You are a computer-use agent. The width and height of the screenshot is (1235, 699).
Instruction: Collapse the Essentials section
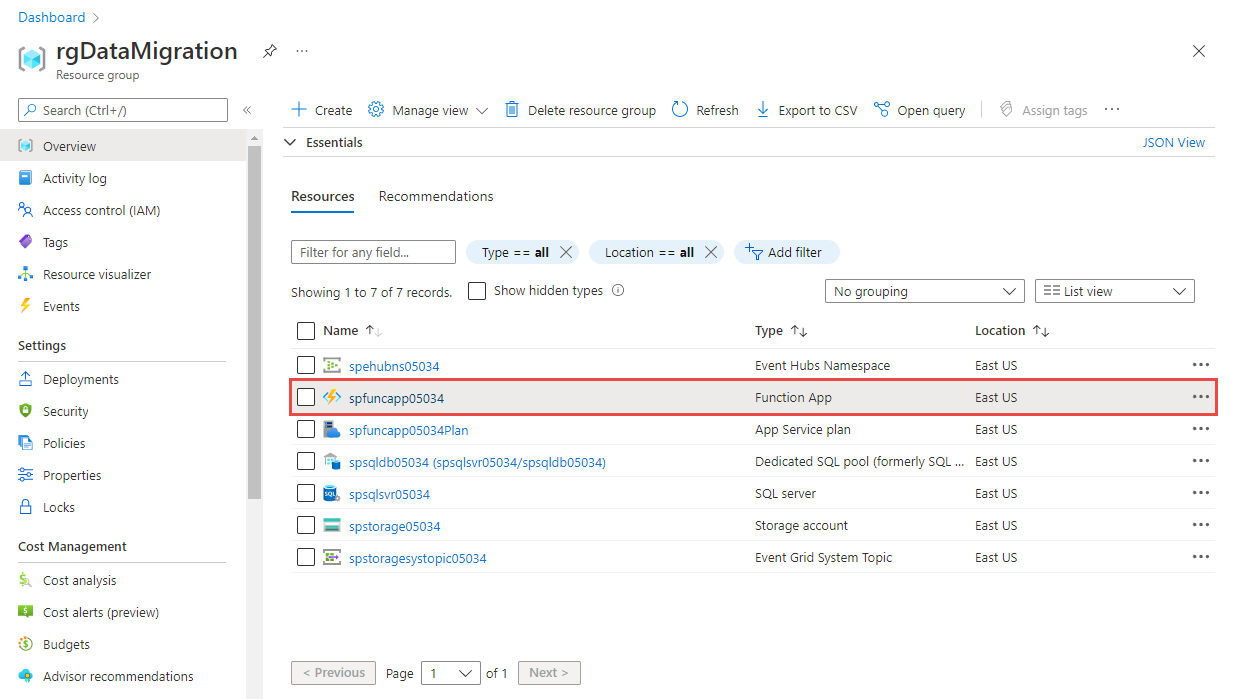pos(291,143)
